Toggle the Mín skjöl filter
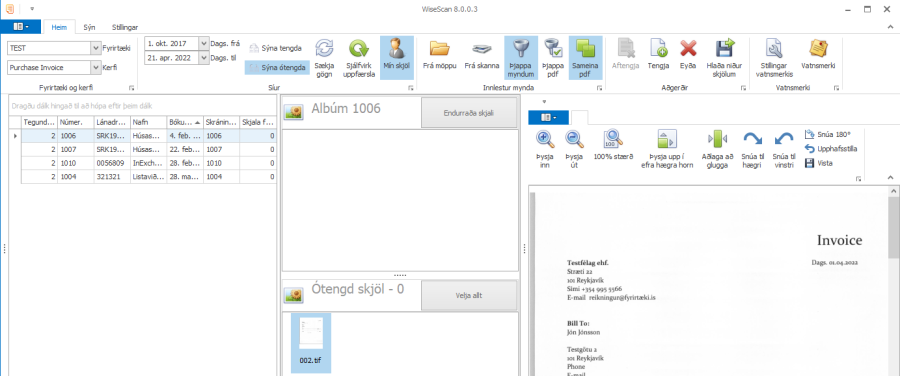Screen dimensions: 900x376 397,58
